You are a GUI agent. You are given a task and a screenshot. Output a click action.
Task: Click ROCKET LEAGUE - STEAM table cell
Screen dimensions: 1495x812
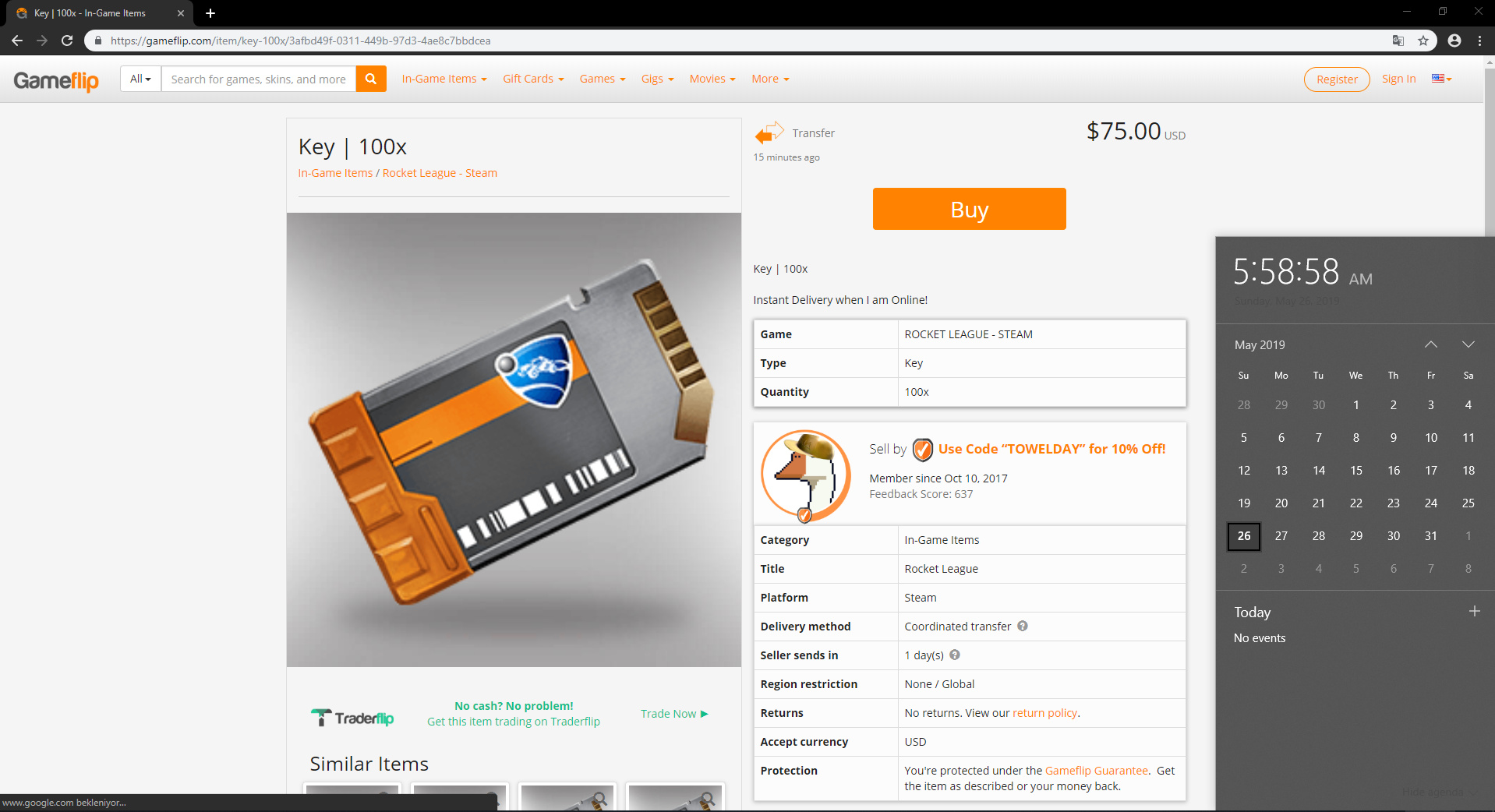pyautogui.click(x=1041, y=334)
